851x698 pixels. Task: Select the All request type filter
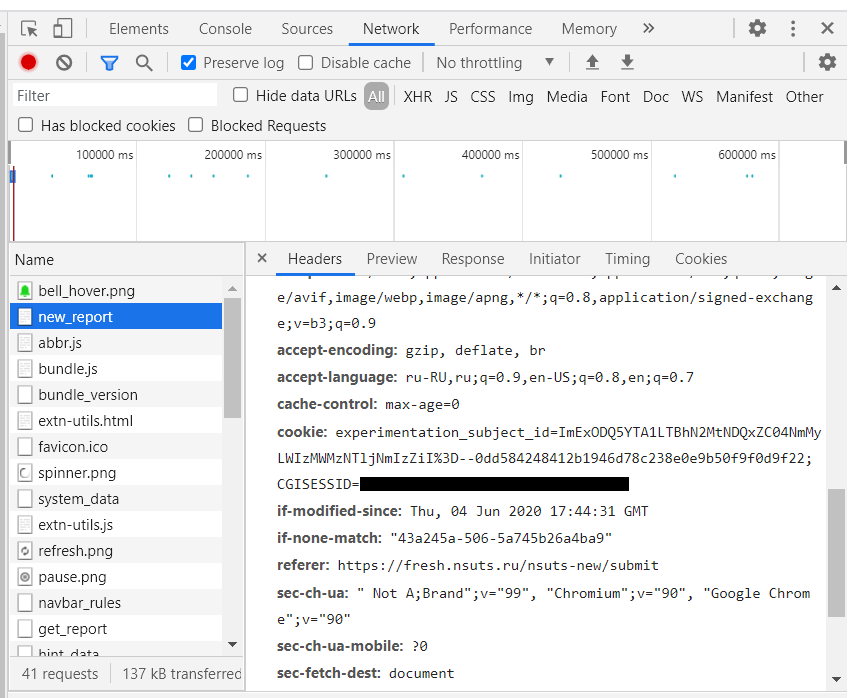[376, 97]
